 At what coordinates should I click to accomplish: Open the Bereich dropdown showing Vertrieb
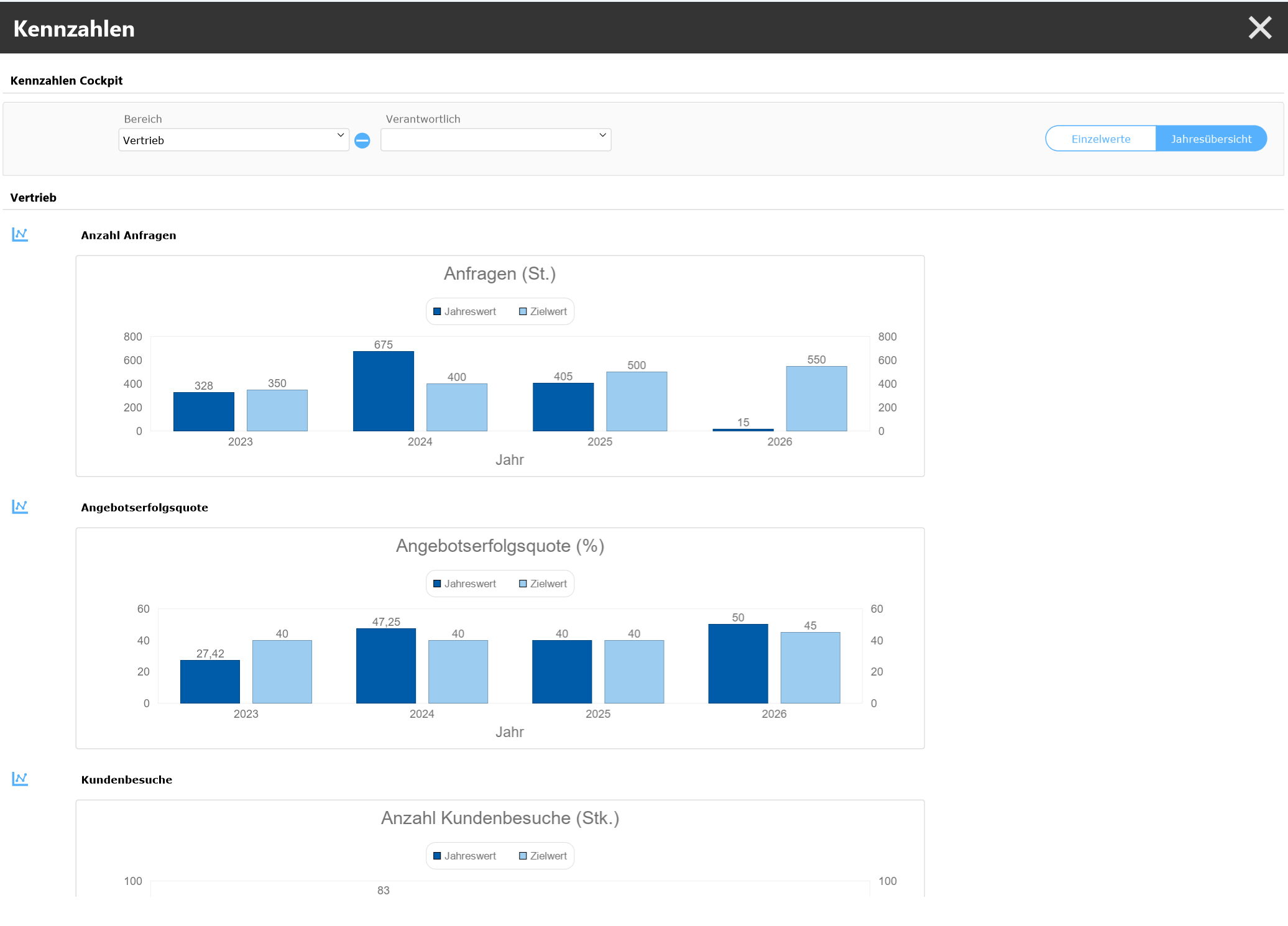233,140
